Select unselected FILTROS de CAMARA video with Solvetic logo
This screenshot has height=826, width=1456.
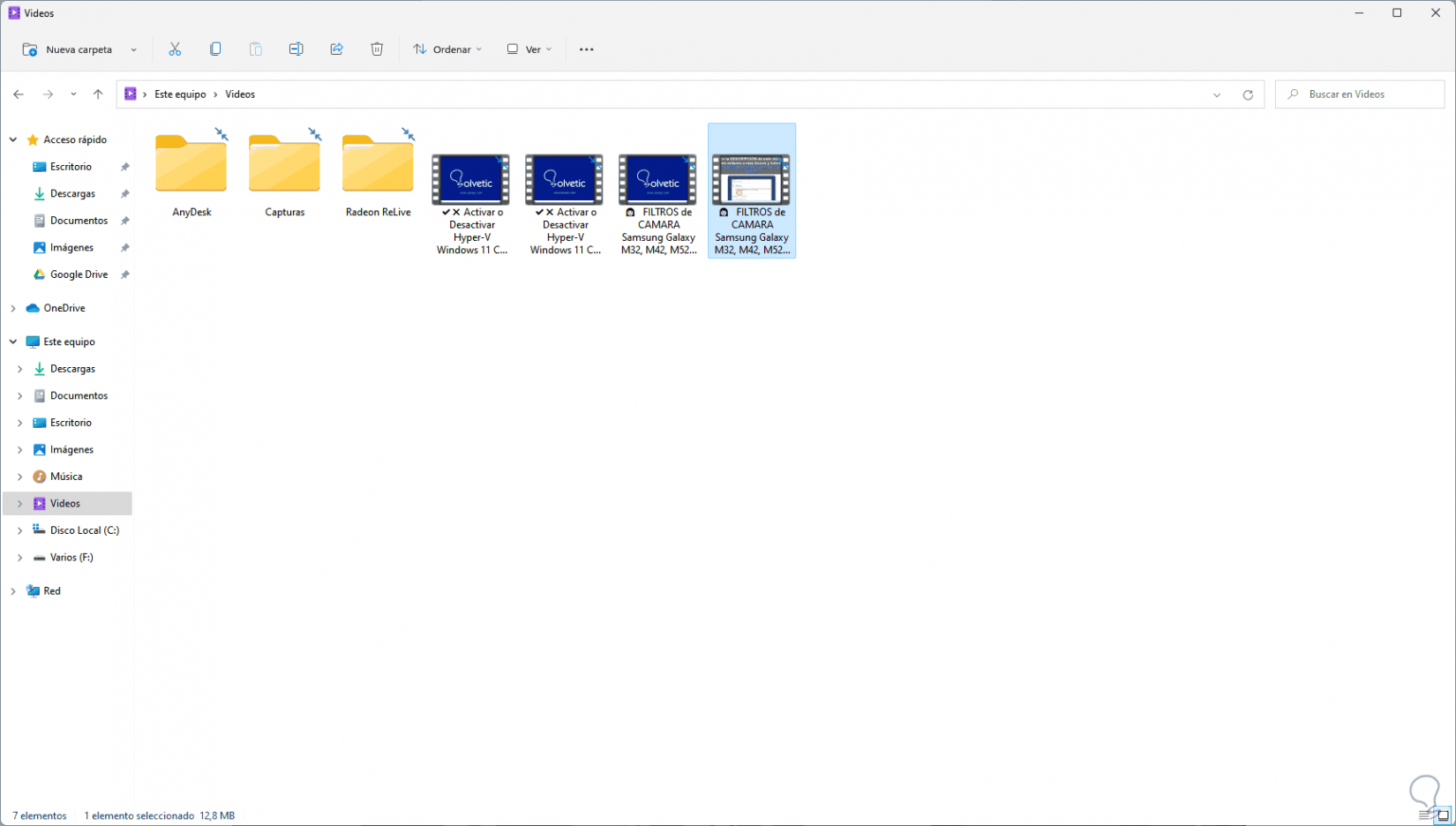tap(658, 203)
